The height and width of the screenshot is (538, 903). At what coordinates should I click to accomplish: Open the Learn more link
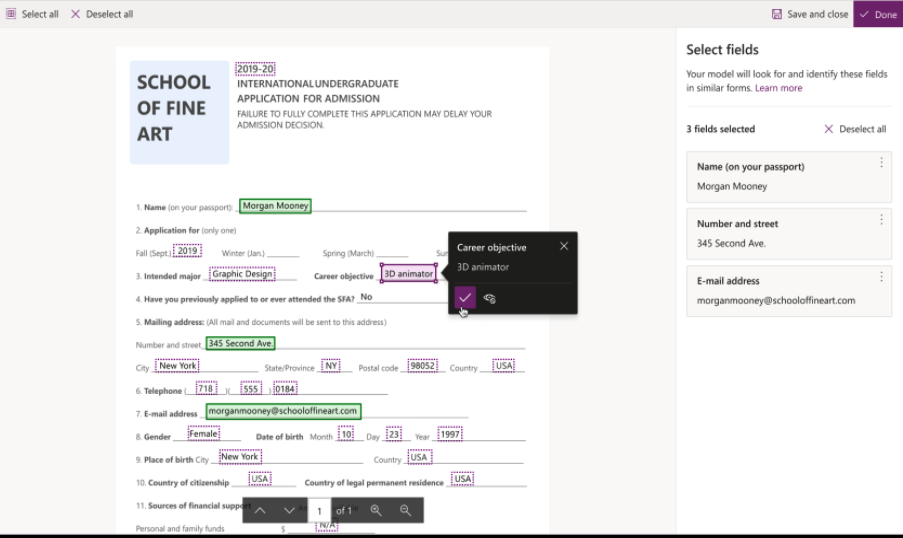point(778,88)
